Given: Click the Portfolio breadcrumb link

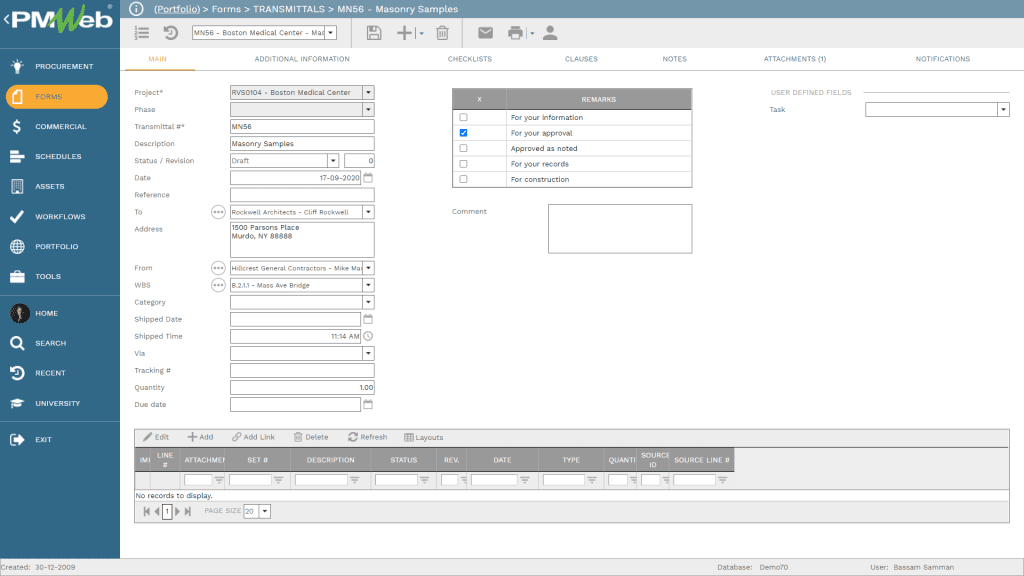Looking at the screenshot, I should pyautogui.click(x=177, y=9).
